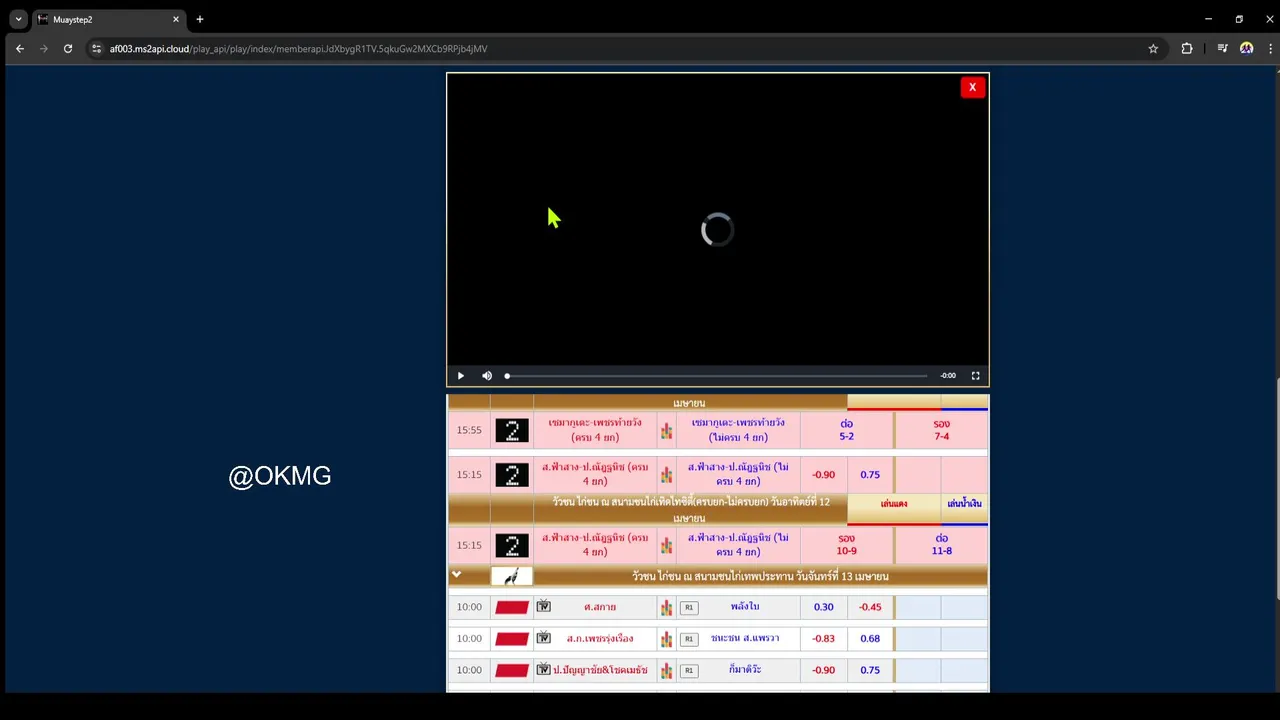Select เชมากูเตะ-เพชรท่ายวัง (ไม่ครบ 4 ยก)
Viewport: 1280px width, 720px height.
coord(738,430)
